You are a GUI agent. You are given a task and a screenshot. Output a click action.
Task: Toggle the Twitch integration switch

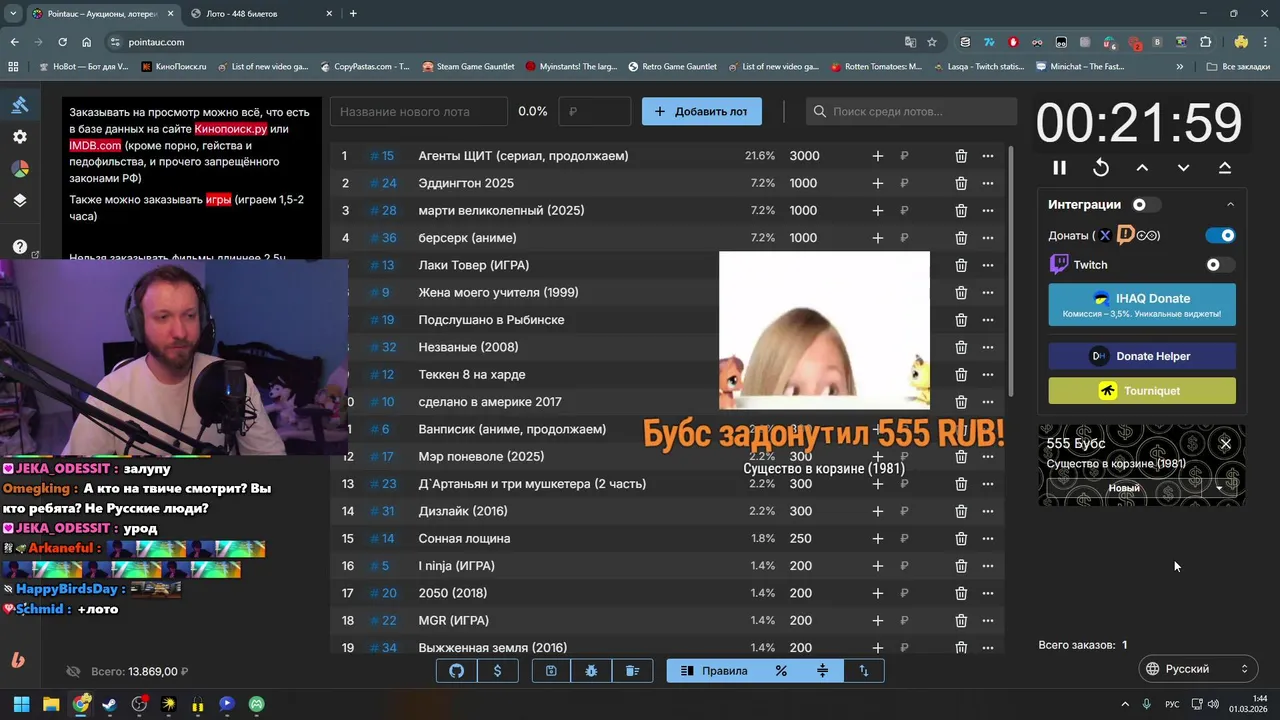(1220, 265)
